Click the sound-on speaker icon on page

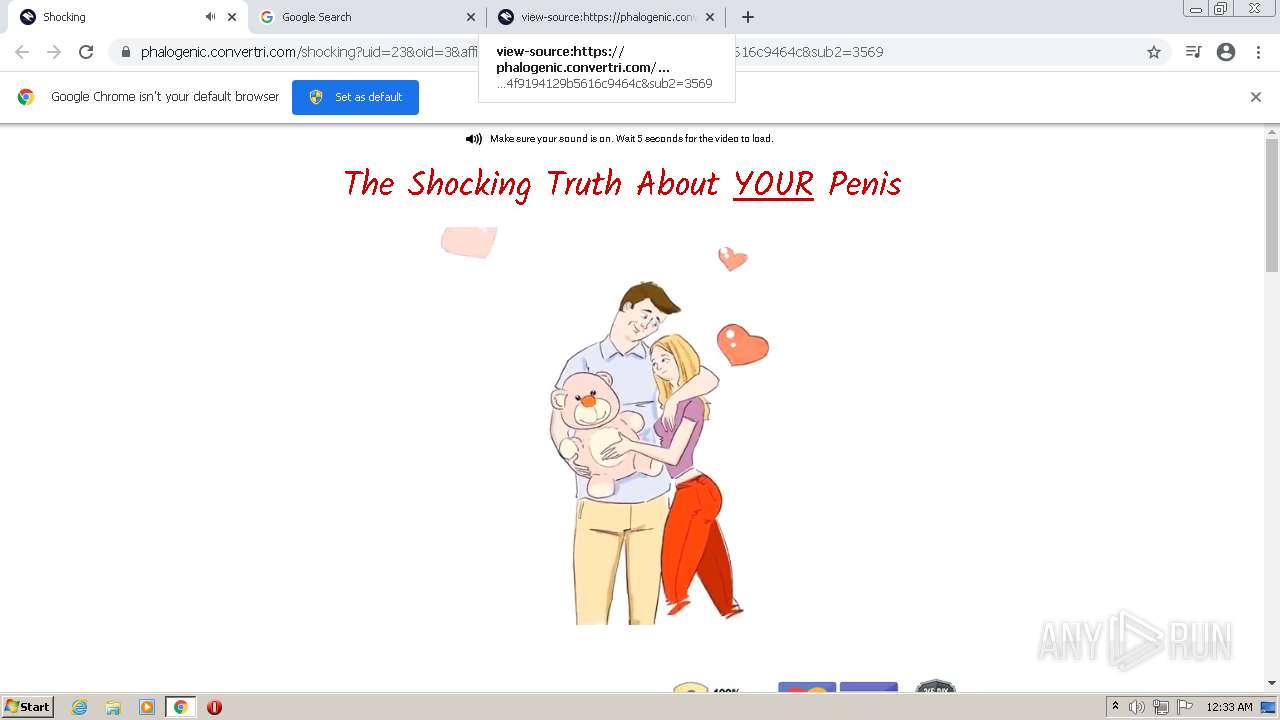(x=474, y=139)
